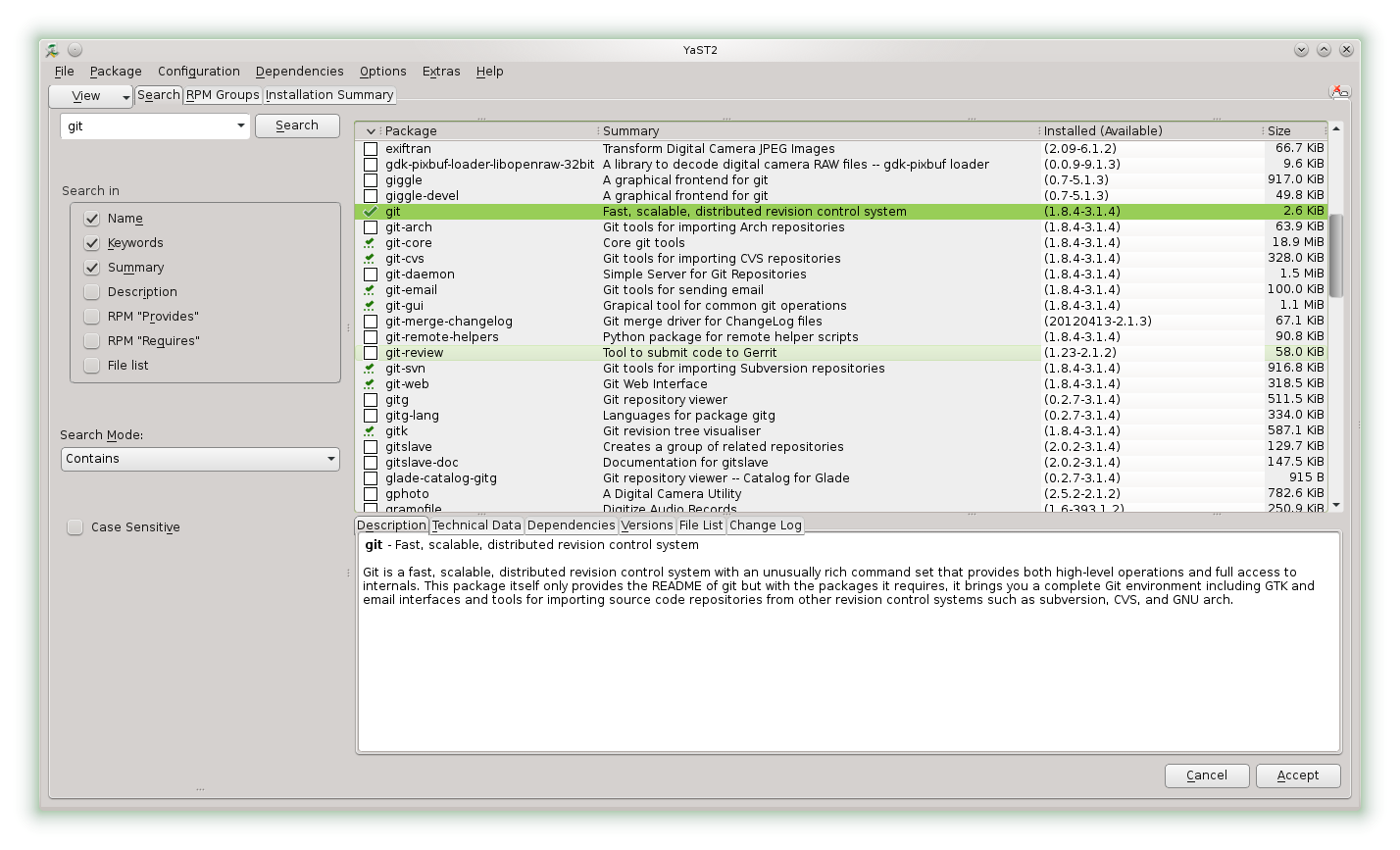1400x850 pixels.
Task: Open the Dependencies tab in the details pane
Action: click(572, 525)
